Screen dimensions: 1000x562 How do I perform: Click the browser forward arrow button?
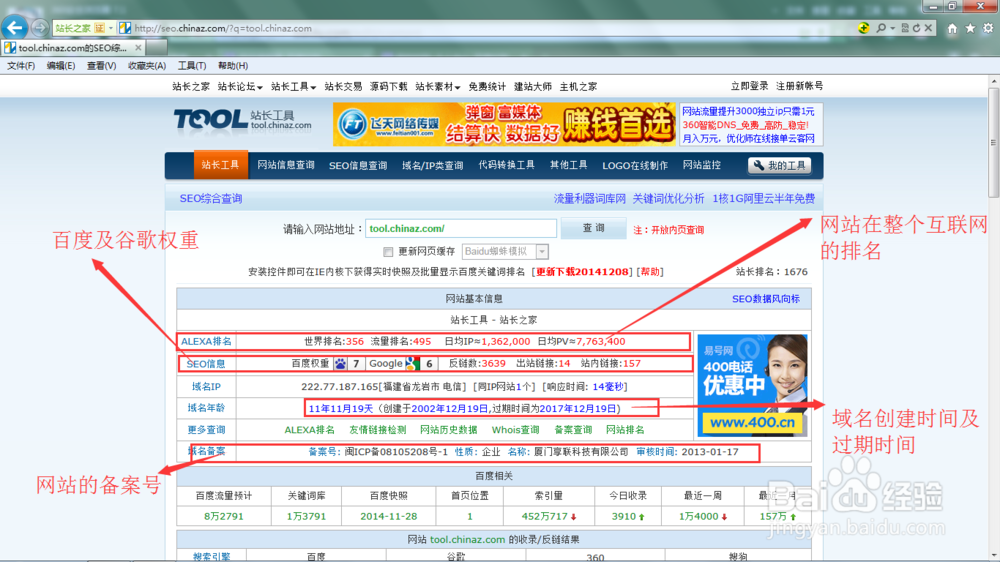[40, 28]
